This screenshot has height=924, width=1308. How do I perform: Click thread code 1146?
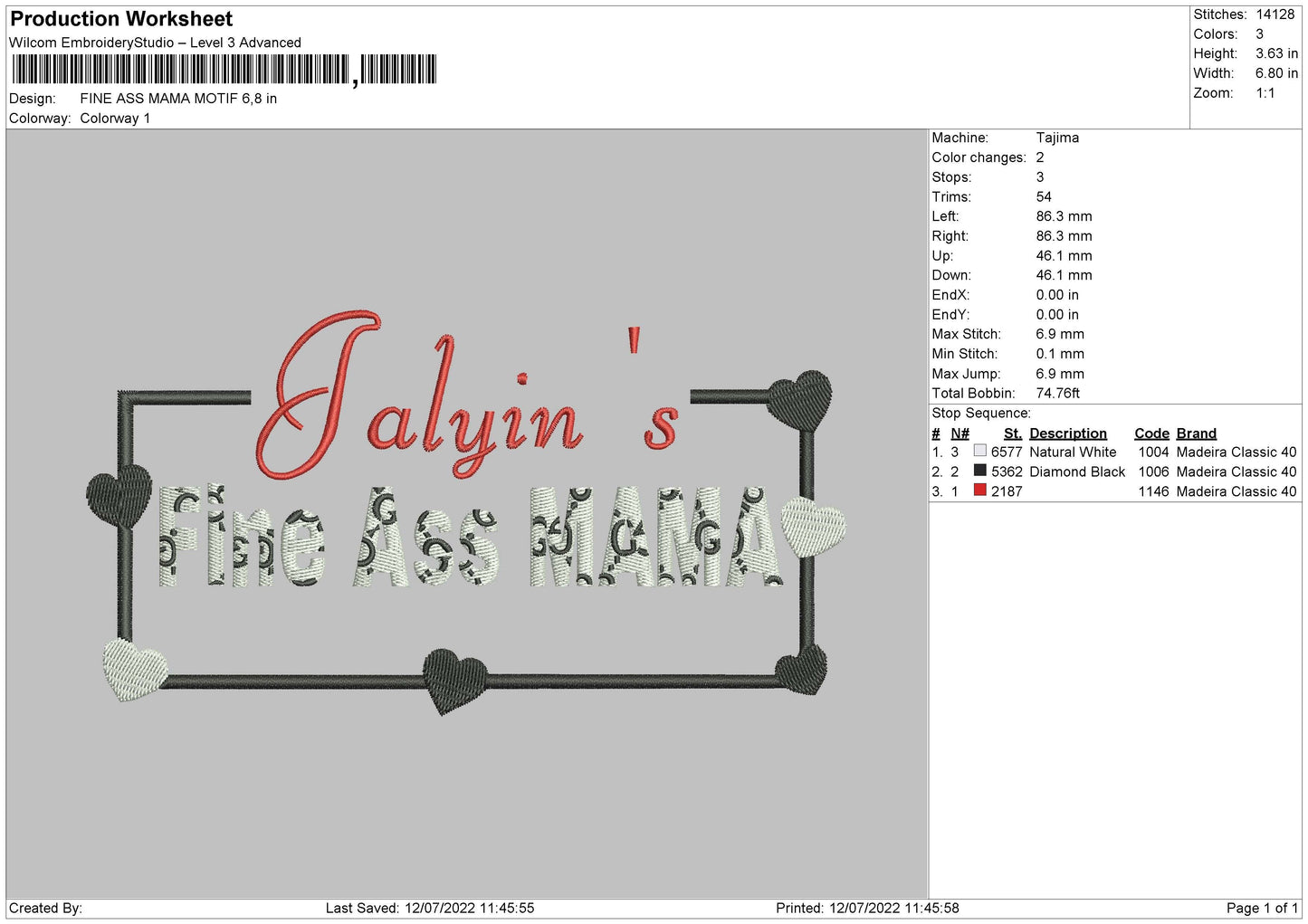1153,492
